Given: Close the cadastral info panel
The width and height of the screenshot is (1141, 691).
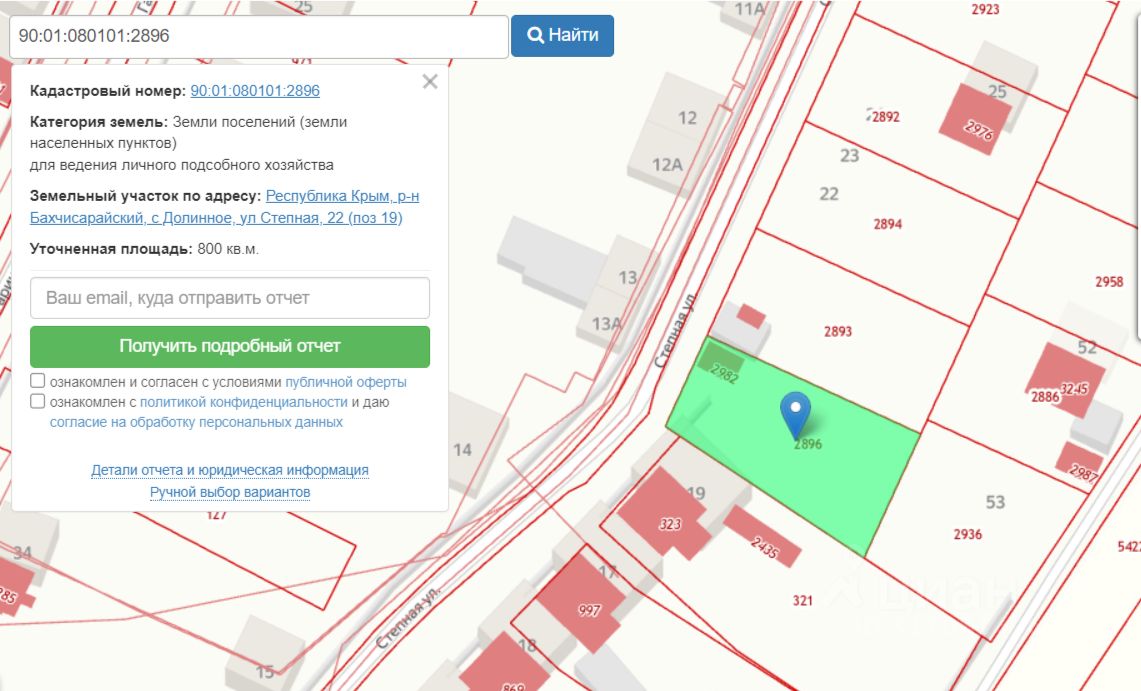Looking at the screenshot, I should coord(430,81).
